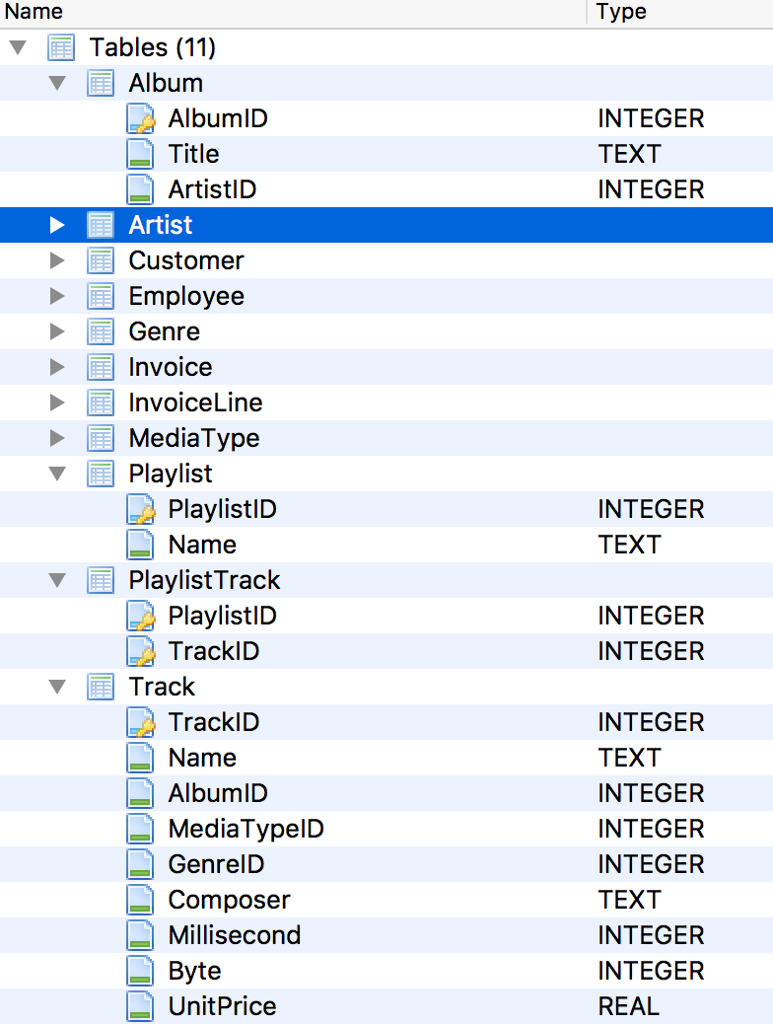Expand the Employee table arrow
Viewport: 773px width, 1024px height.
click(x=57, y=296)
